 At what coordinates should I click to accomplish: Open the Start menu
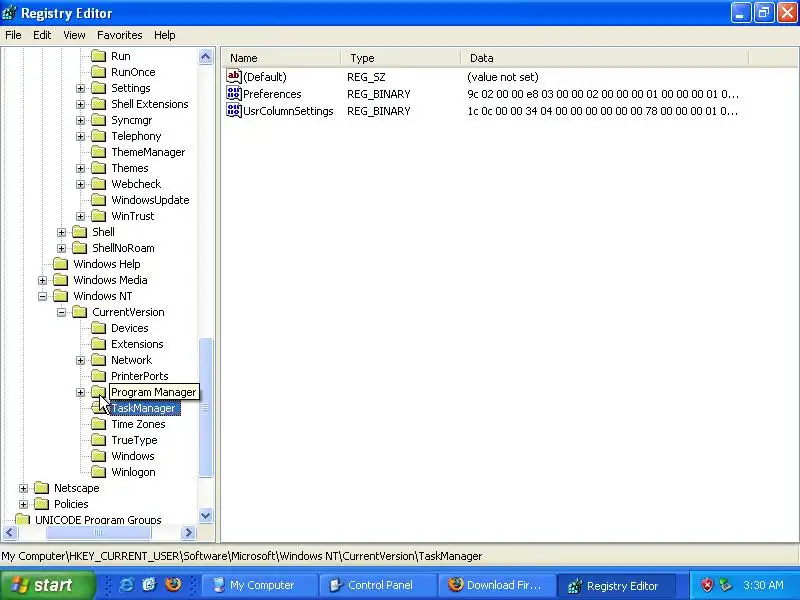click(x=47, y=585)
